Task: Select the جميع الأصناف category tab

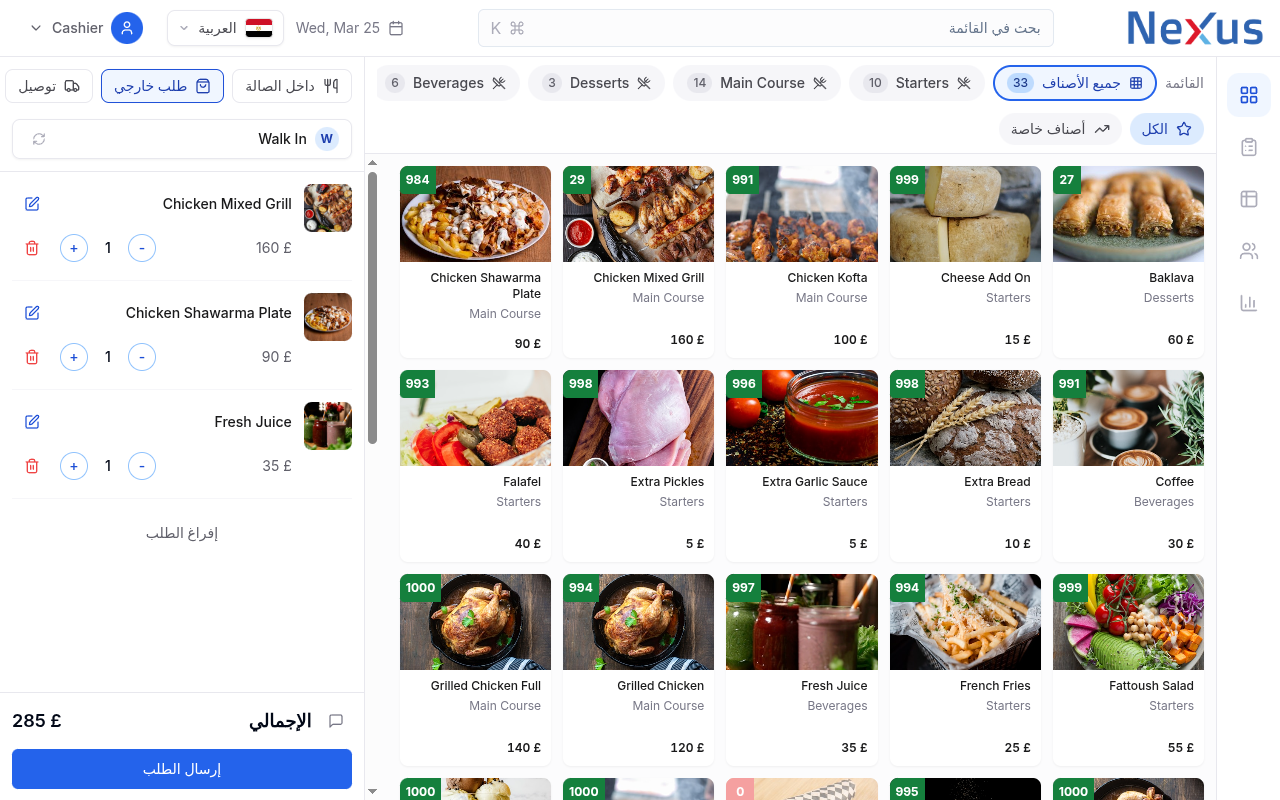Action: 1075,83
